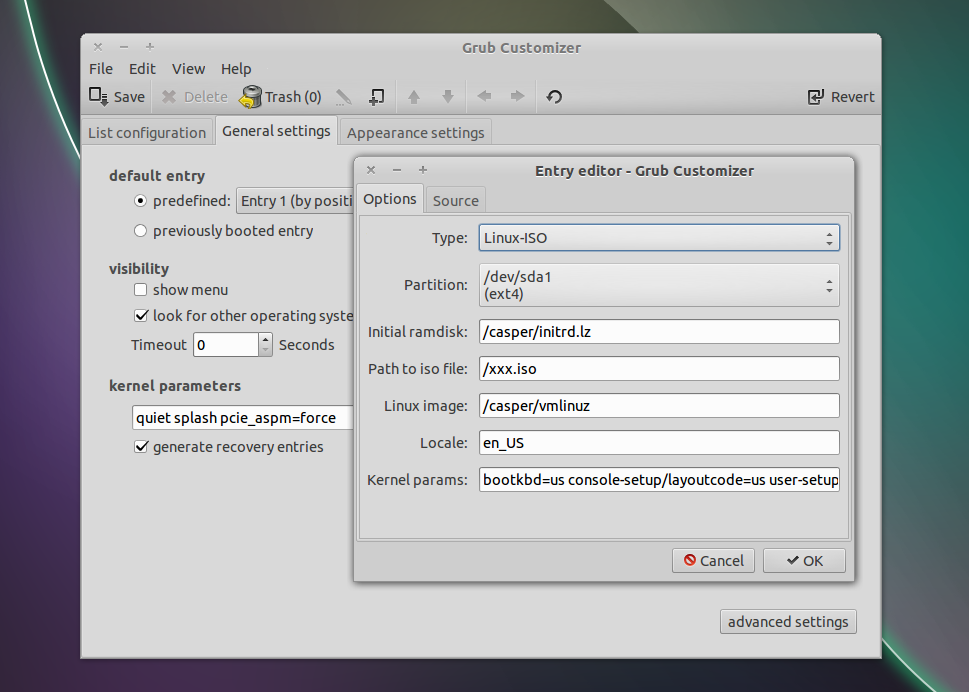Click the Linux image input field

(x=659, y=406)
